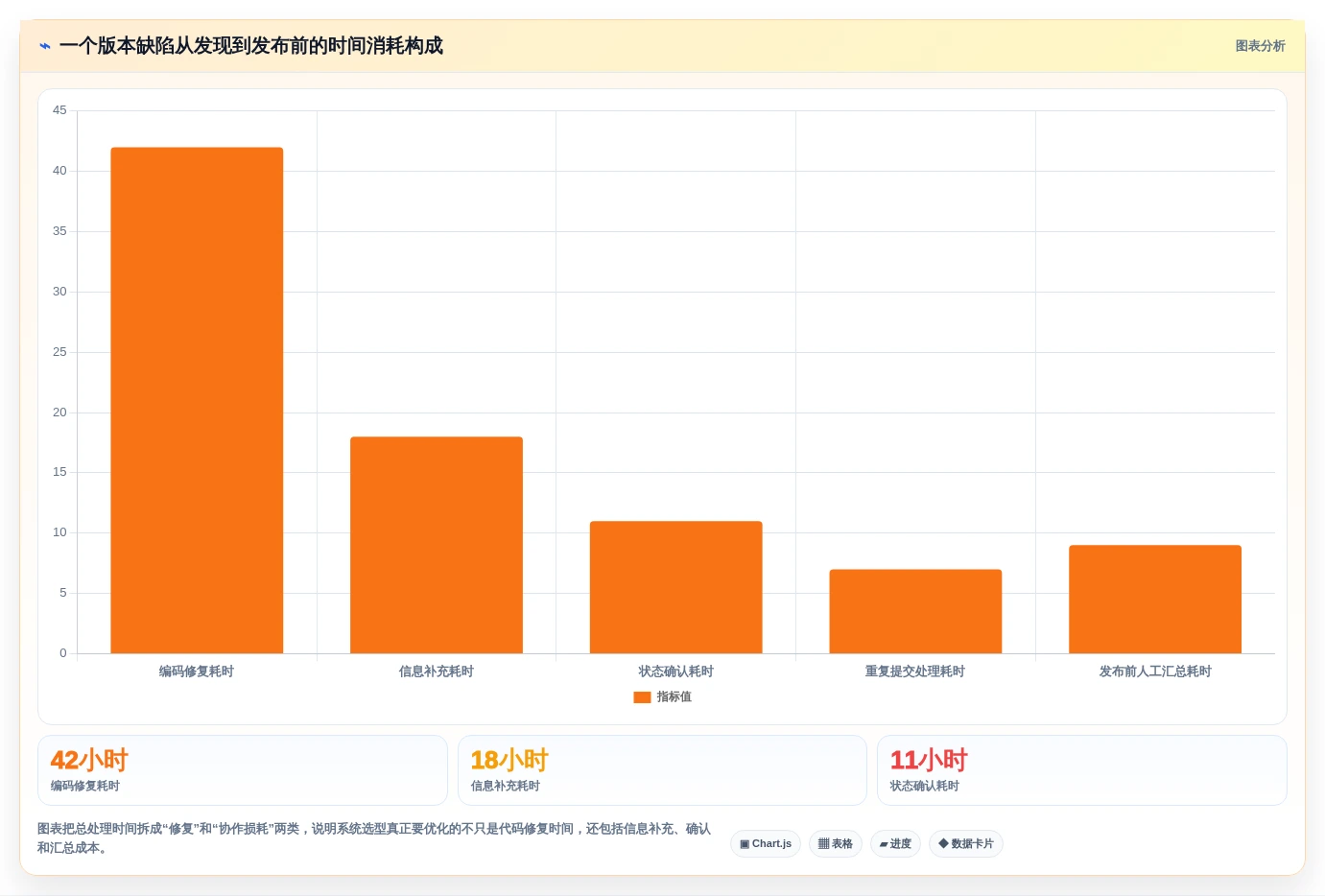This screenshot has width=1325, height=896.
Task: Select the 发布前人工汇总耗时 bar
Action: point(1155,600)
